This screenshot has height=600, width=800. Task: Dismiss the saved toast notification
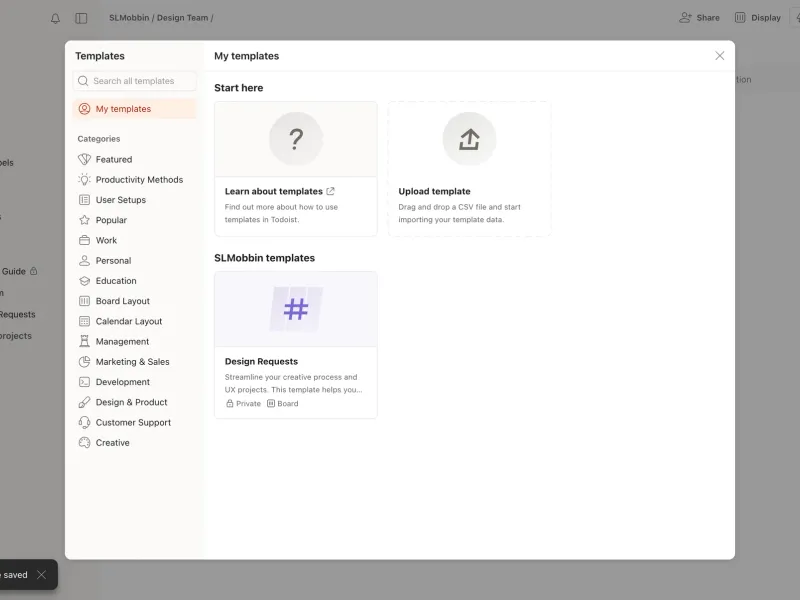point(41,575)
